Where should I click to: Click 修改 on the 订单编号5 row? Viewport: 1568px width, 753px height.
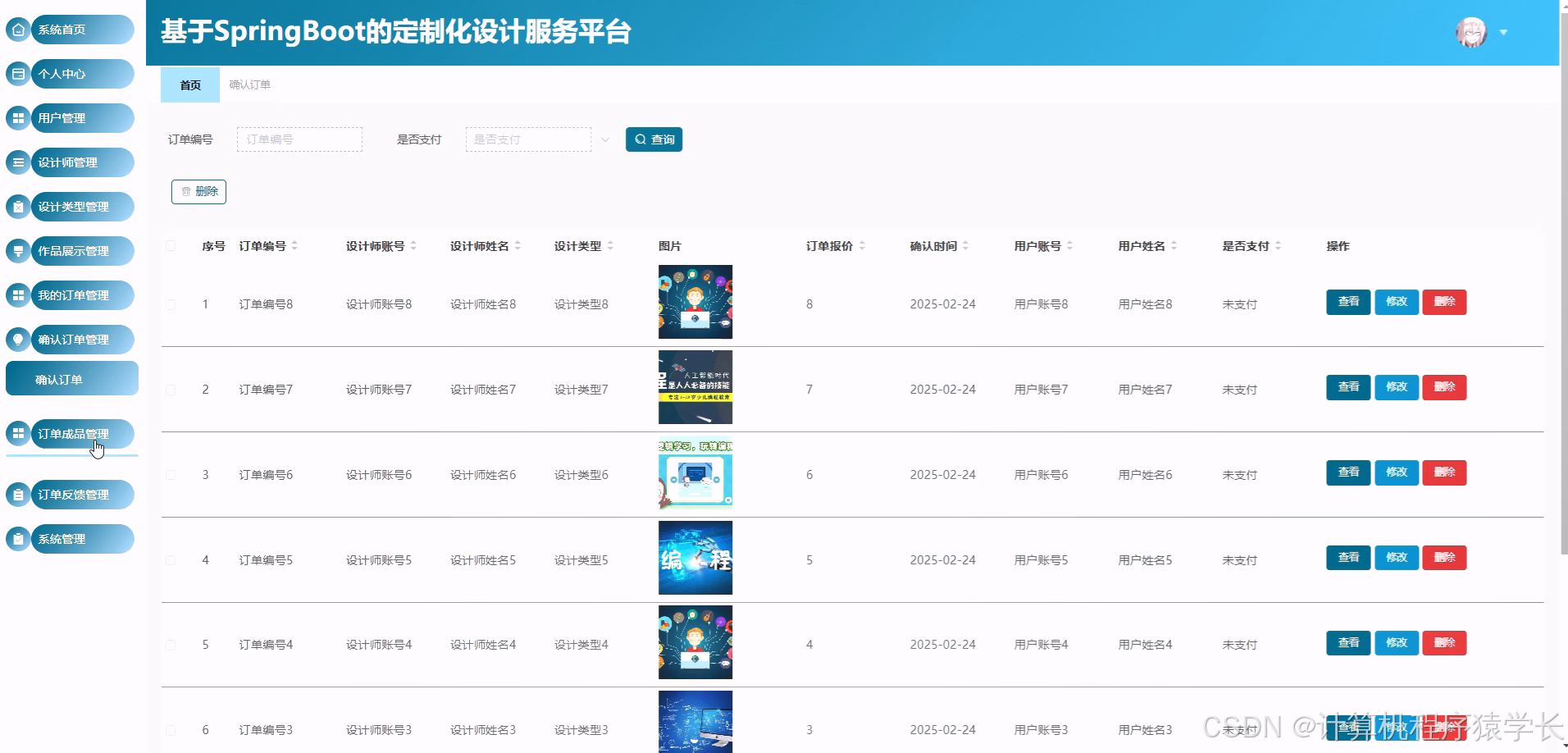point(1395,557)
